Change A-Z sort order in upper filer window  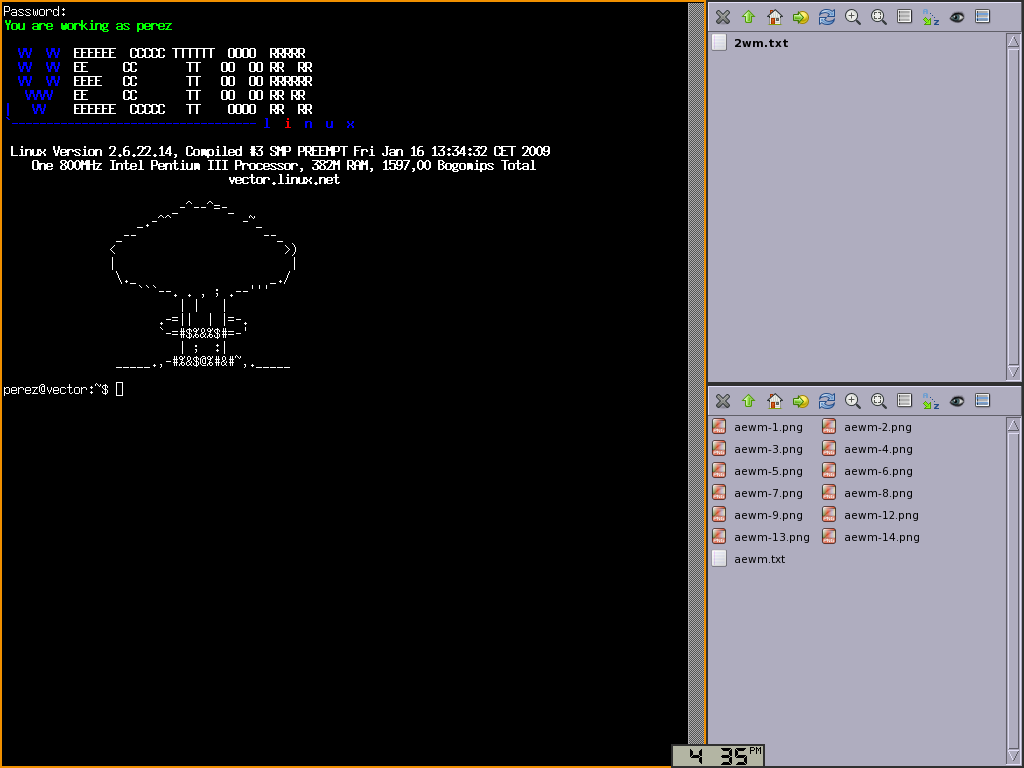coord(931,17)
